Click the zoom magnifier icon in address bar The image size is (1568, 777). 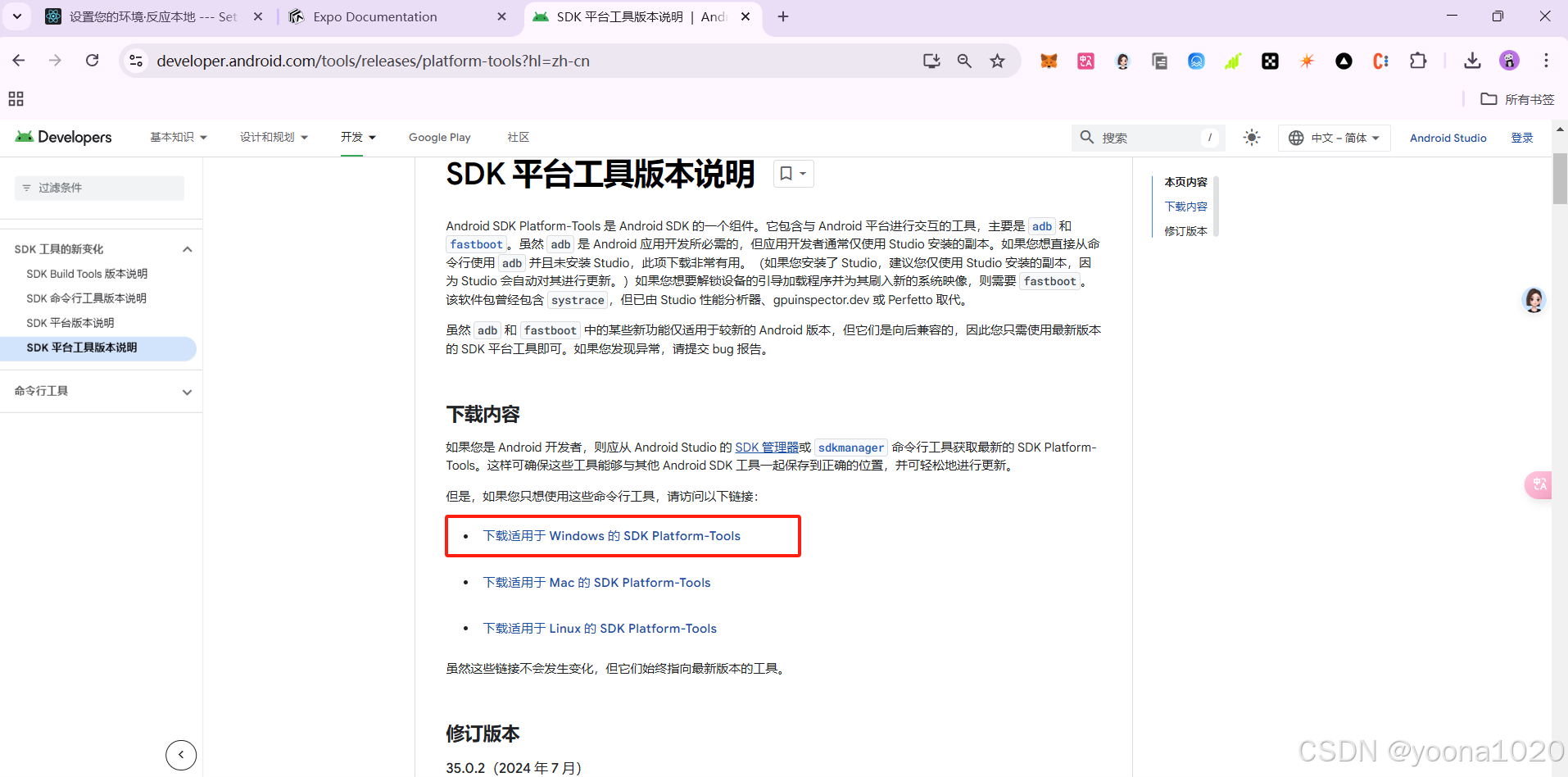(x=964, y=61)
